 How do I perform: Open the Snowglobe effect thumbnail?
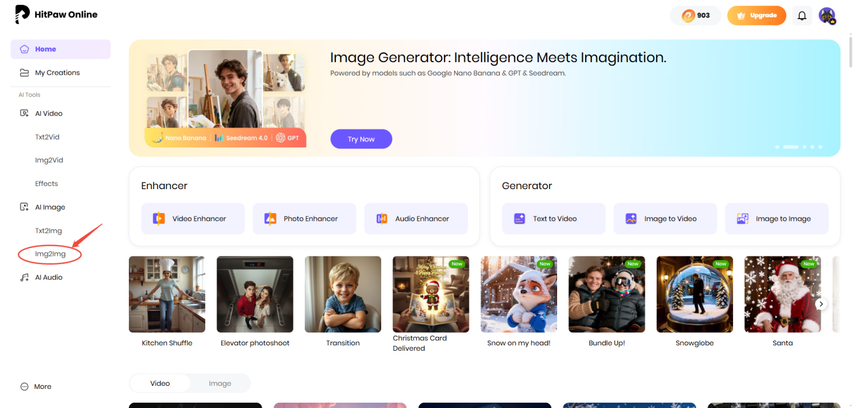tap(695, 294)
